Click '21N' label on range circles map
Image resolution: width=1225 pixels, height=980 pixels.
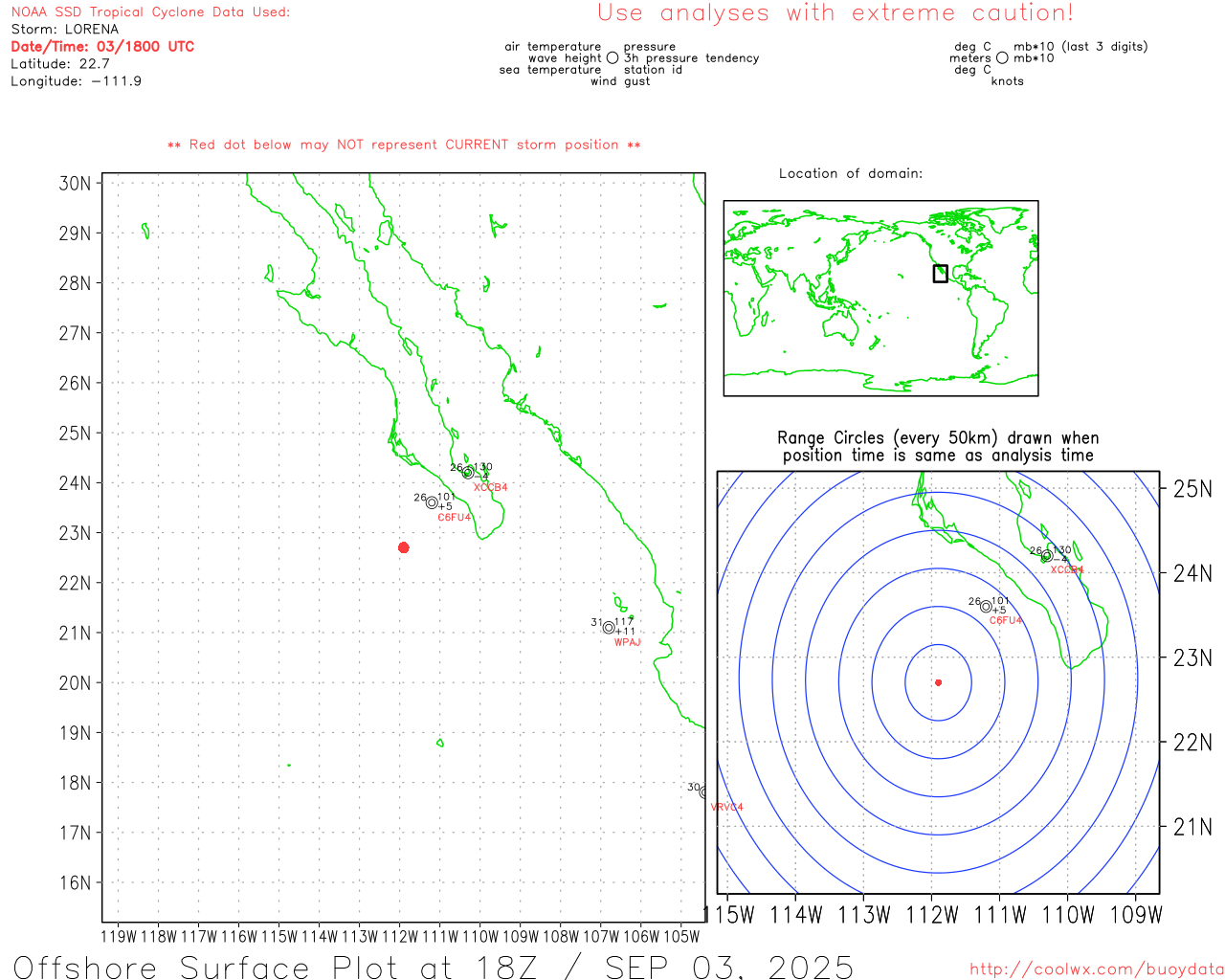[1192, 828]
